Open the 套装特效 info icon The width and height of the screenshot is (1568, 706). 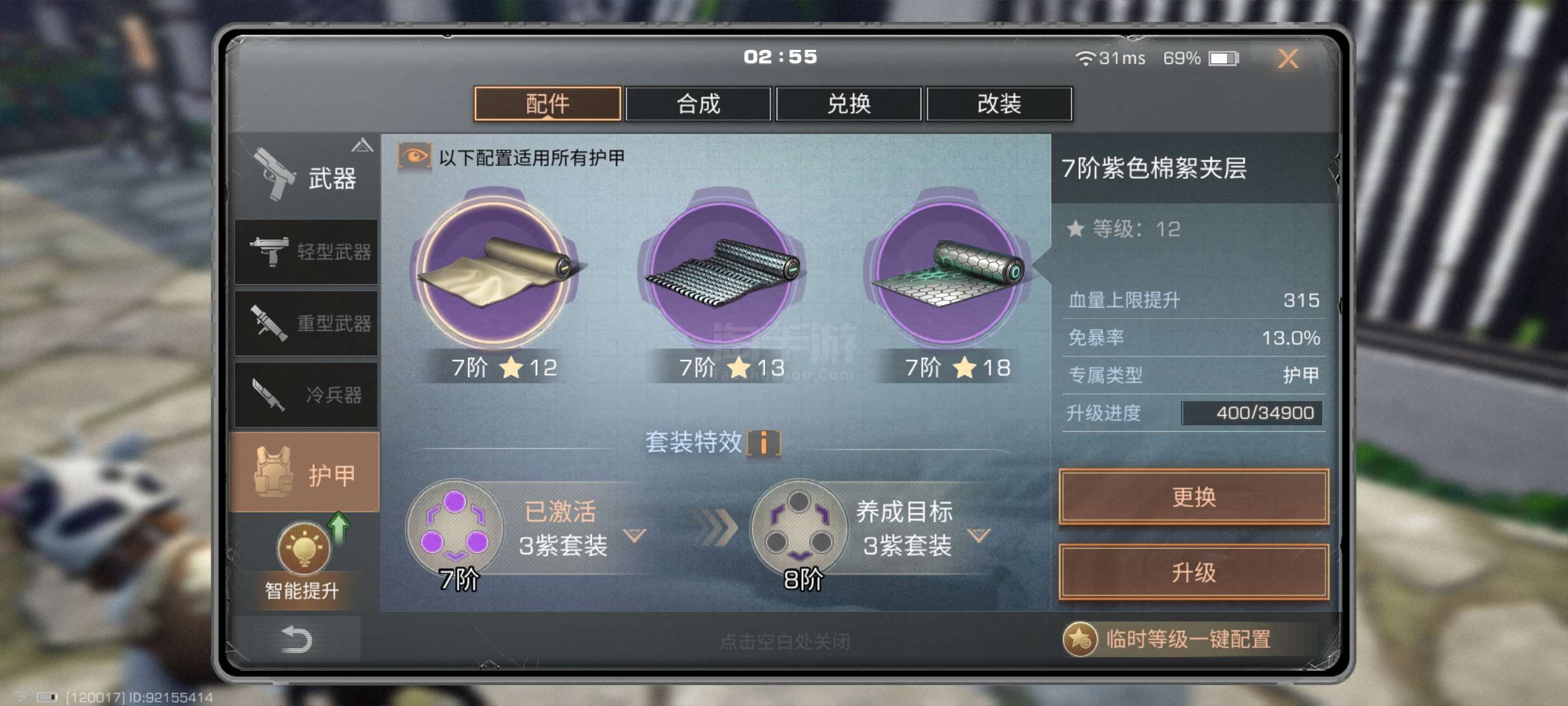pyautogui.click(x=763, y=443)
